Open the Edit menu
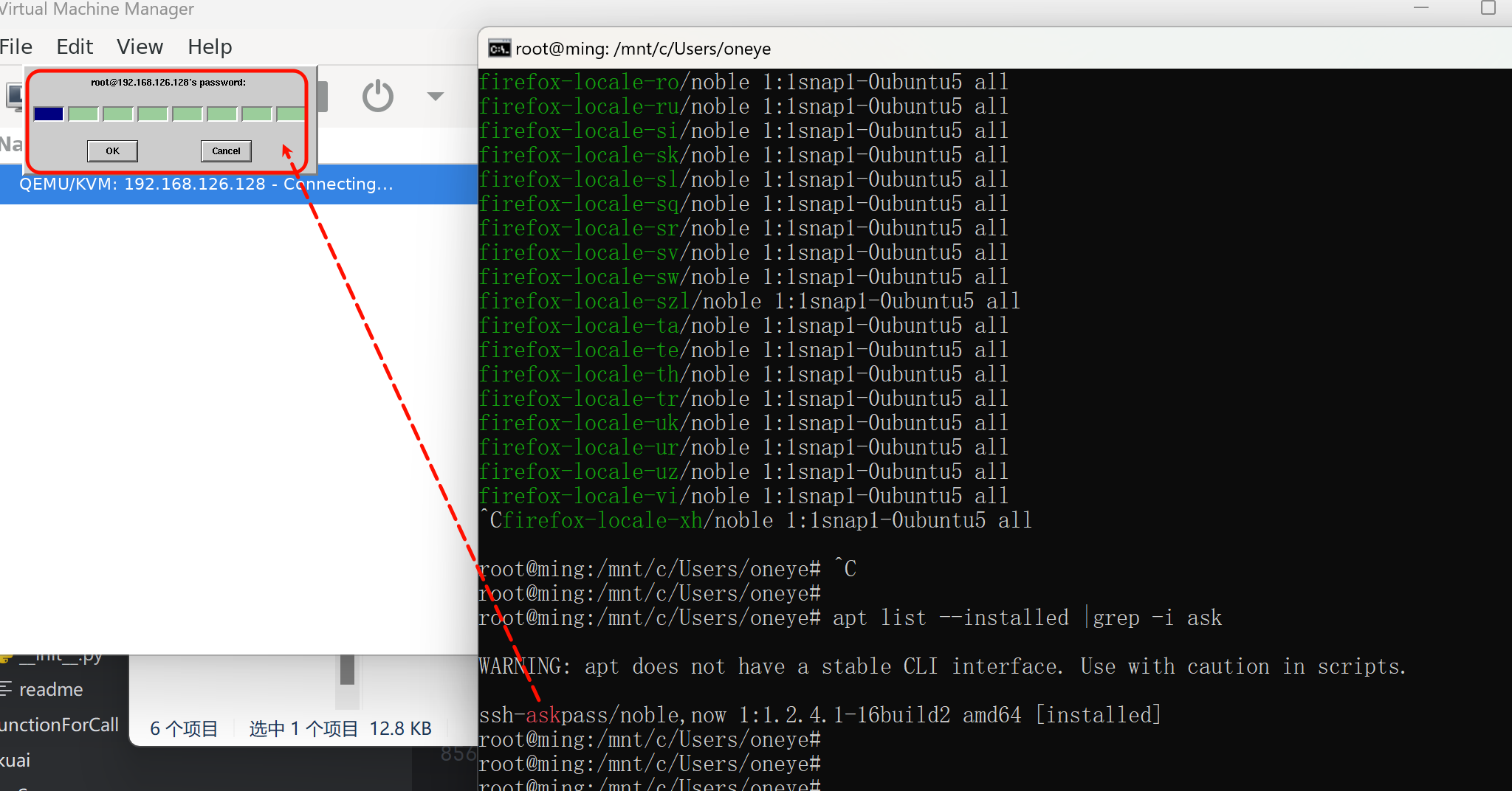The image size is (1512, 791). point(75,47)
